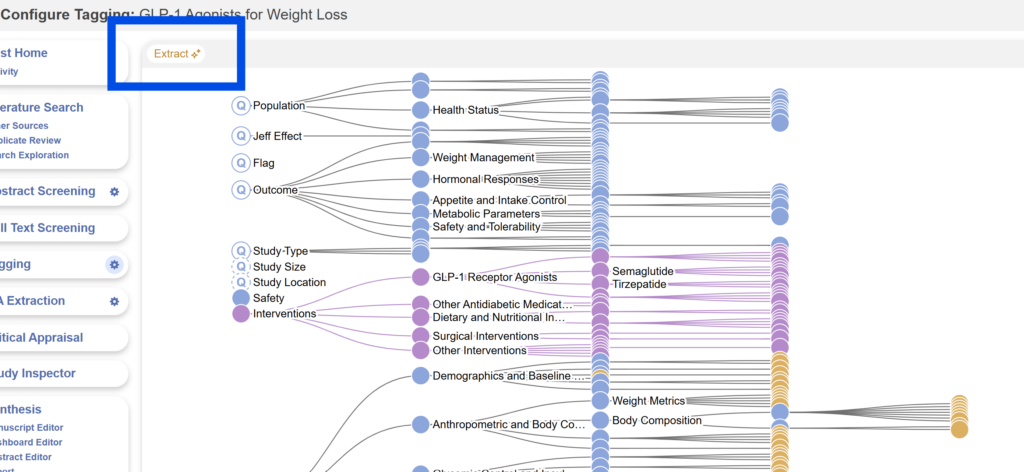Select the Study Location dashed question icon
The image size is (1024, 472).
[241, 282]
